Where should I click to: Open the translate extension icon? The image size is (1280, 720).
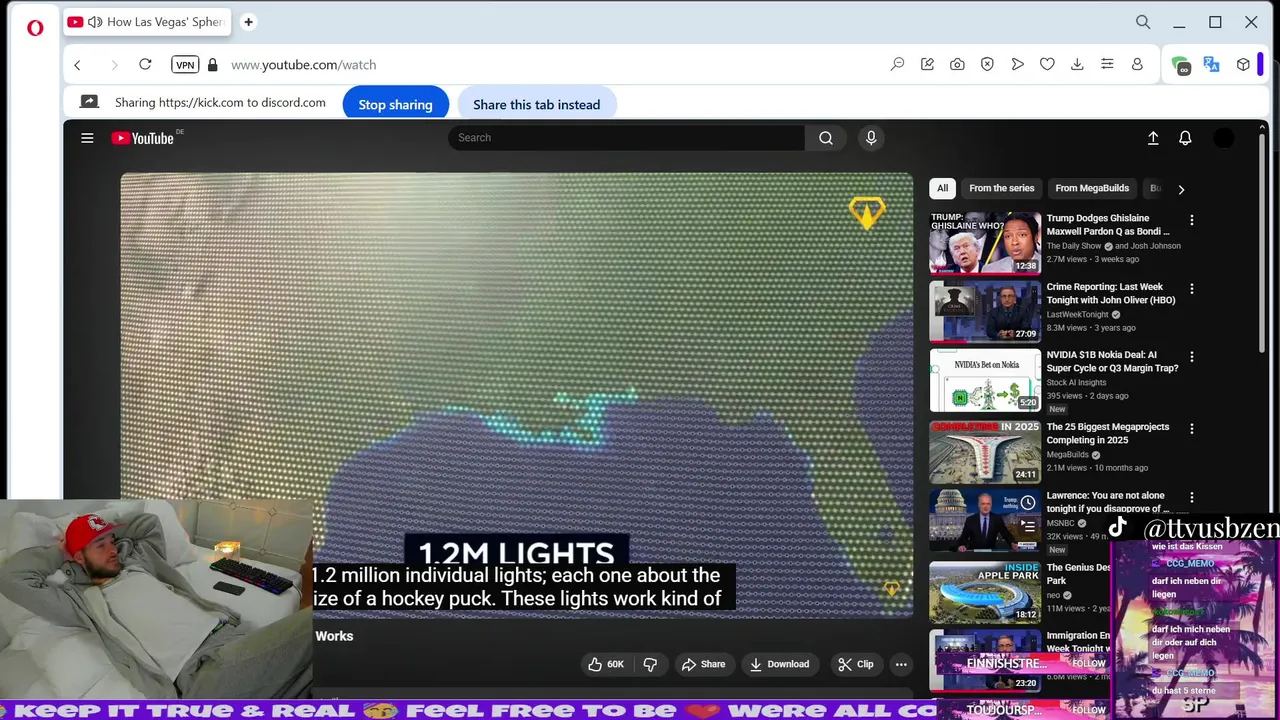(x=1211, y=64)
